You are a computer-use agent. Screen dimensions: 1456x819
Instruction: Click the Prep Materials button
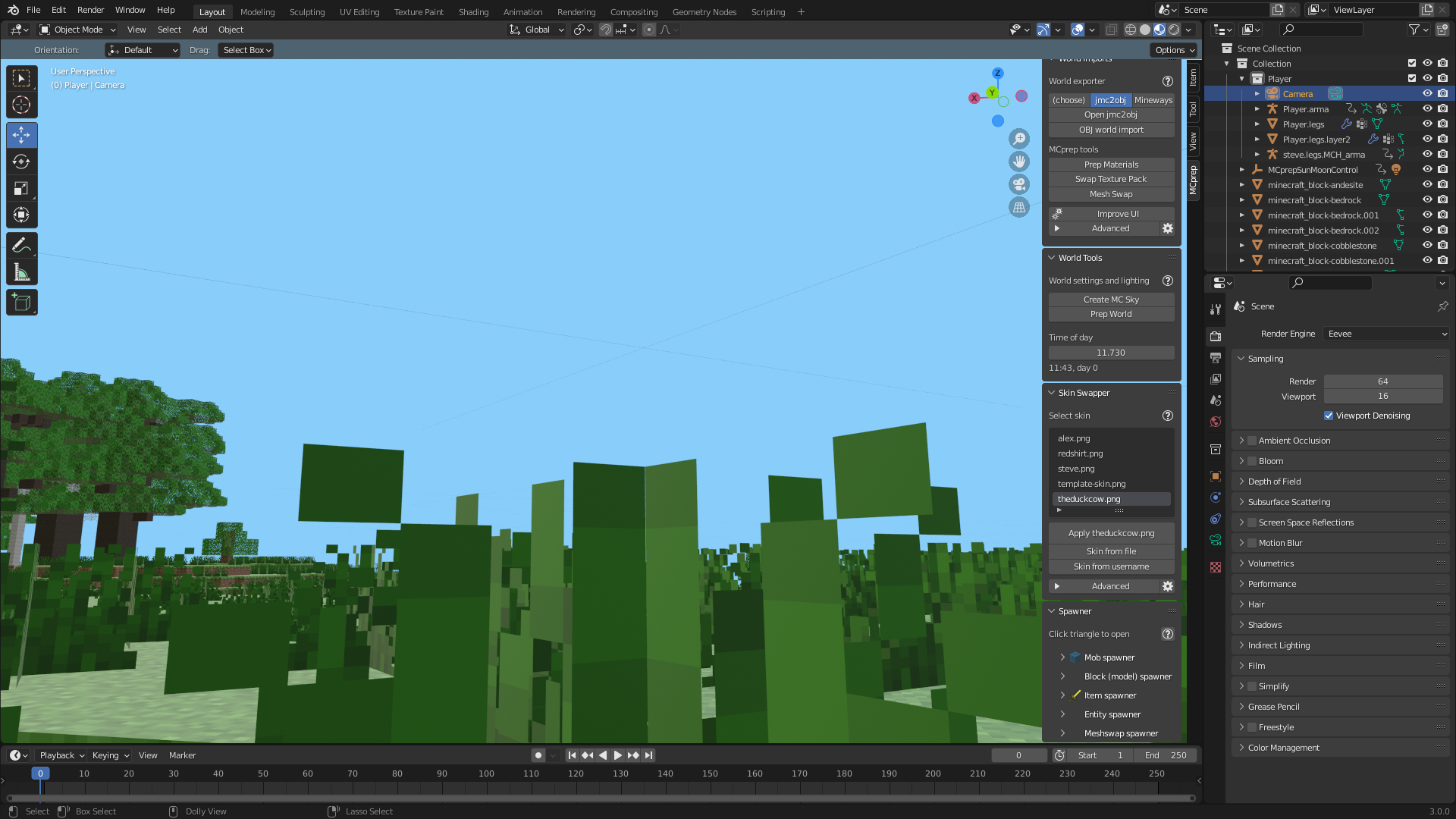click(x=1111, y=165)
